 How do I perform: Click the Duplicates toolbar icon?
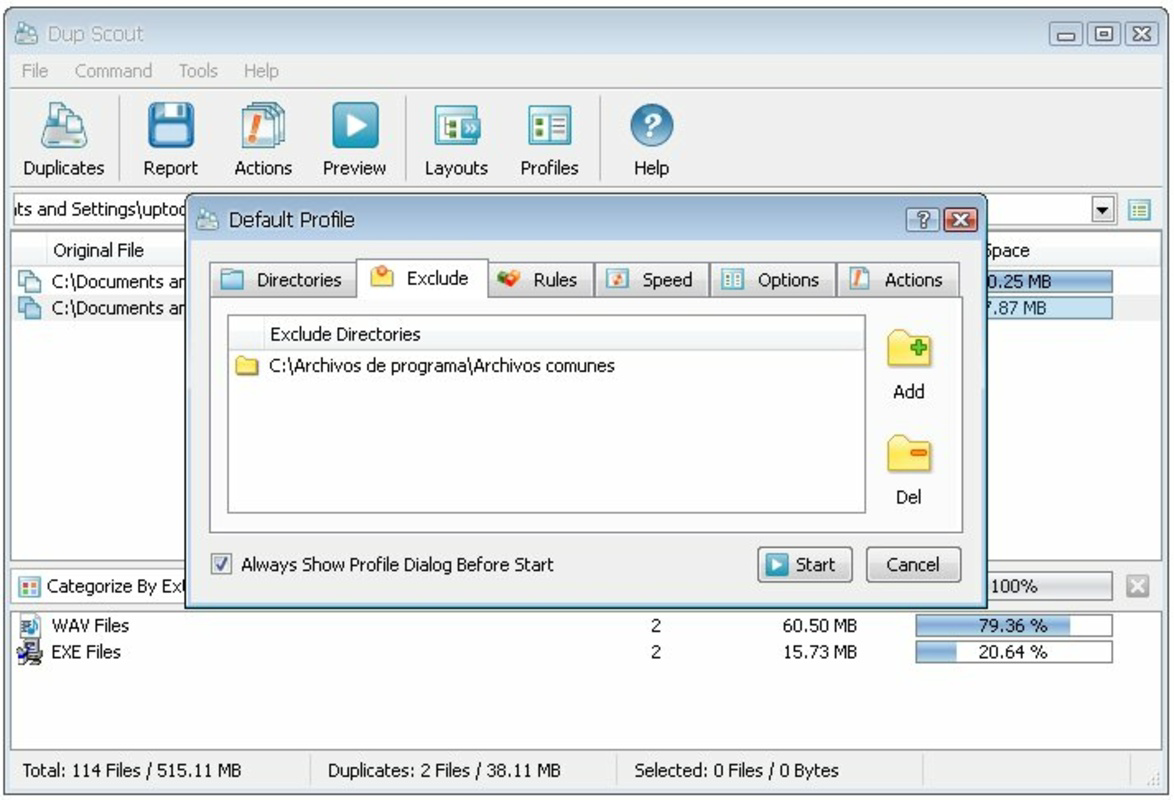[64, 125]
